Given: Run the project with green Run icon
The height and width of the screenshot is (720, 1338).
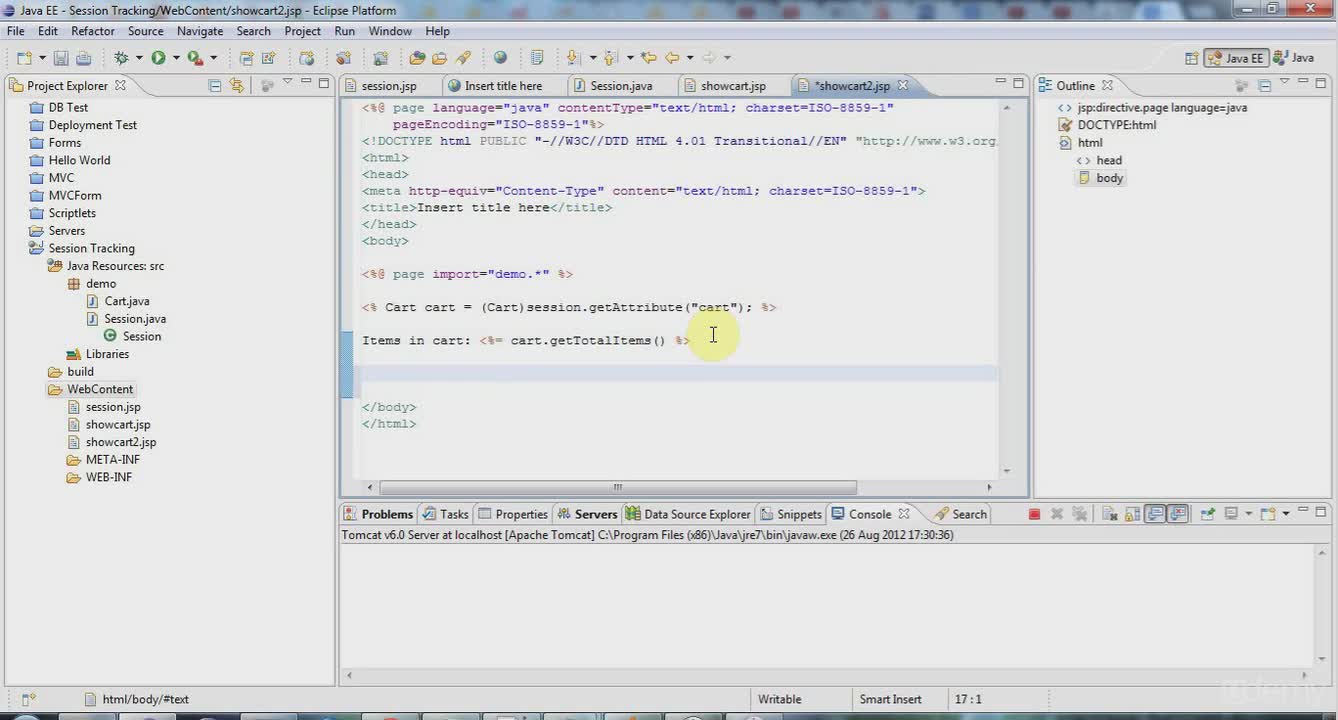Looking at the screenshot, I should coord(158,58).
